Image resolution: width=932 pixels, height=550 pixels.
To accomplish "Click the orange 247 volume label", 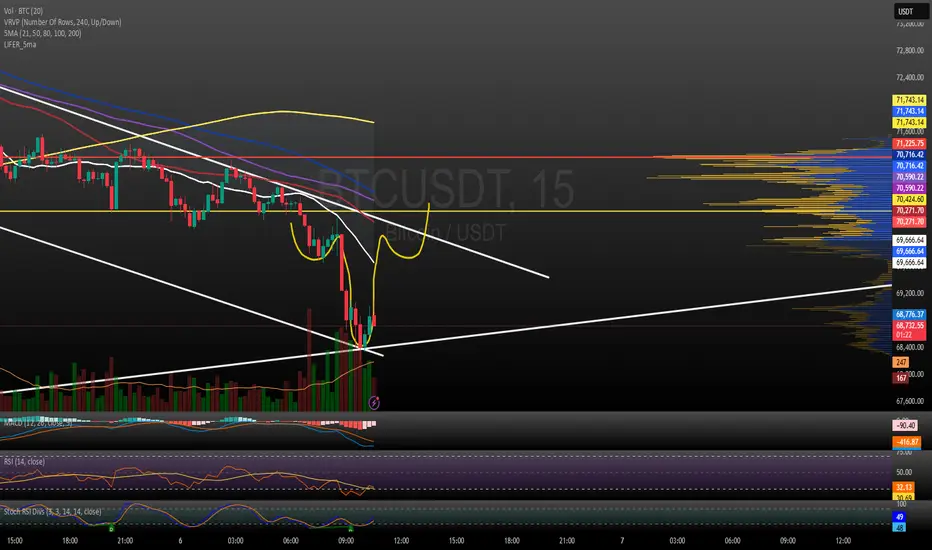I will [901, 362].
